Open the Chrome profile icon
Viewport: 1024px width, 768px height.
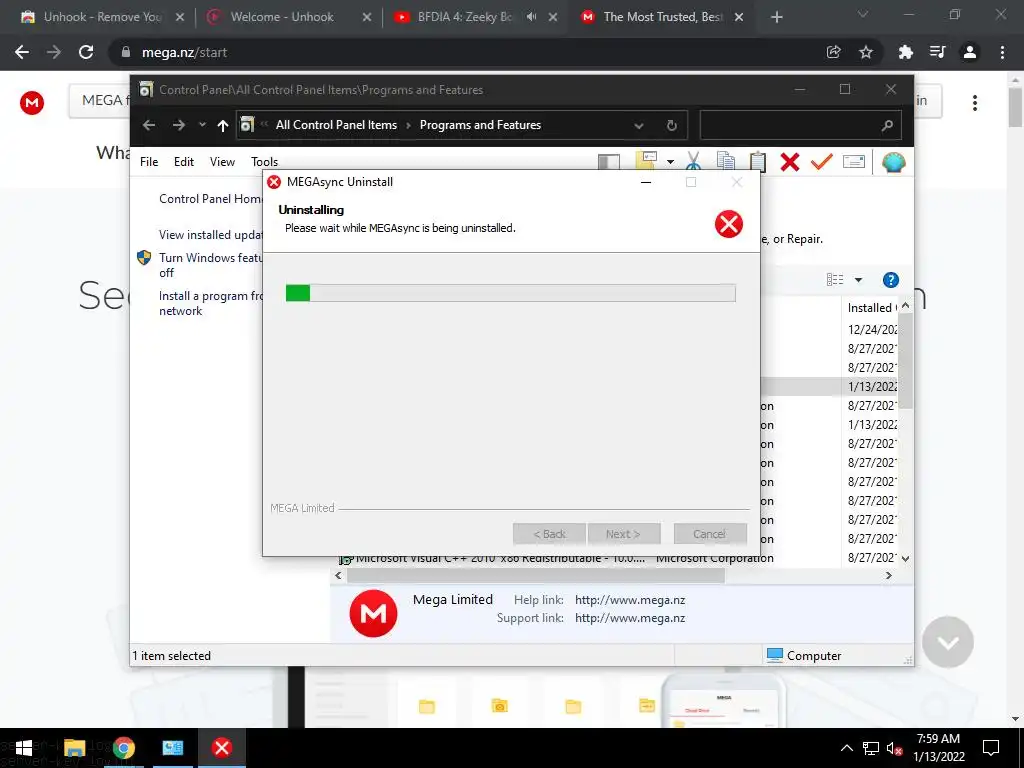[x=970, y=52]
